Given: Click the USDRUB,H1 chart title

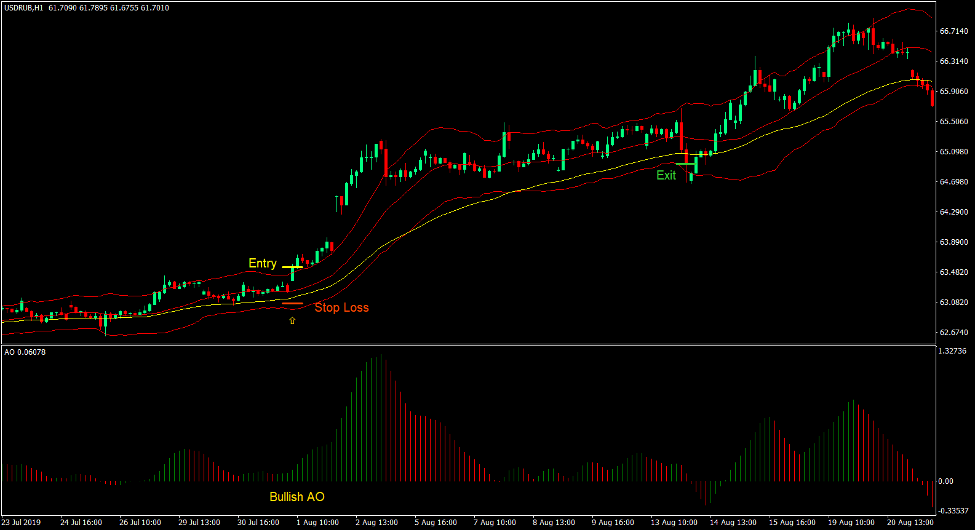Looking at the screenshot, I should (x=24, y=8).
